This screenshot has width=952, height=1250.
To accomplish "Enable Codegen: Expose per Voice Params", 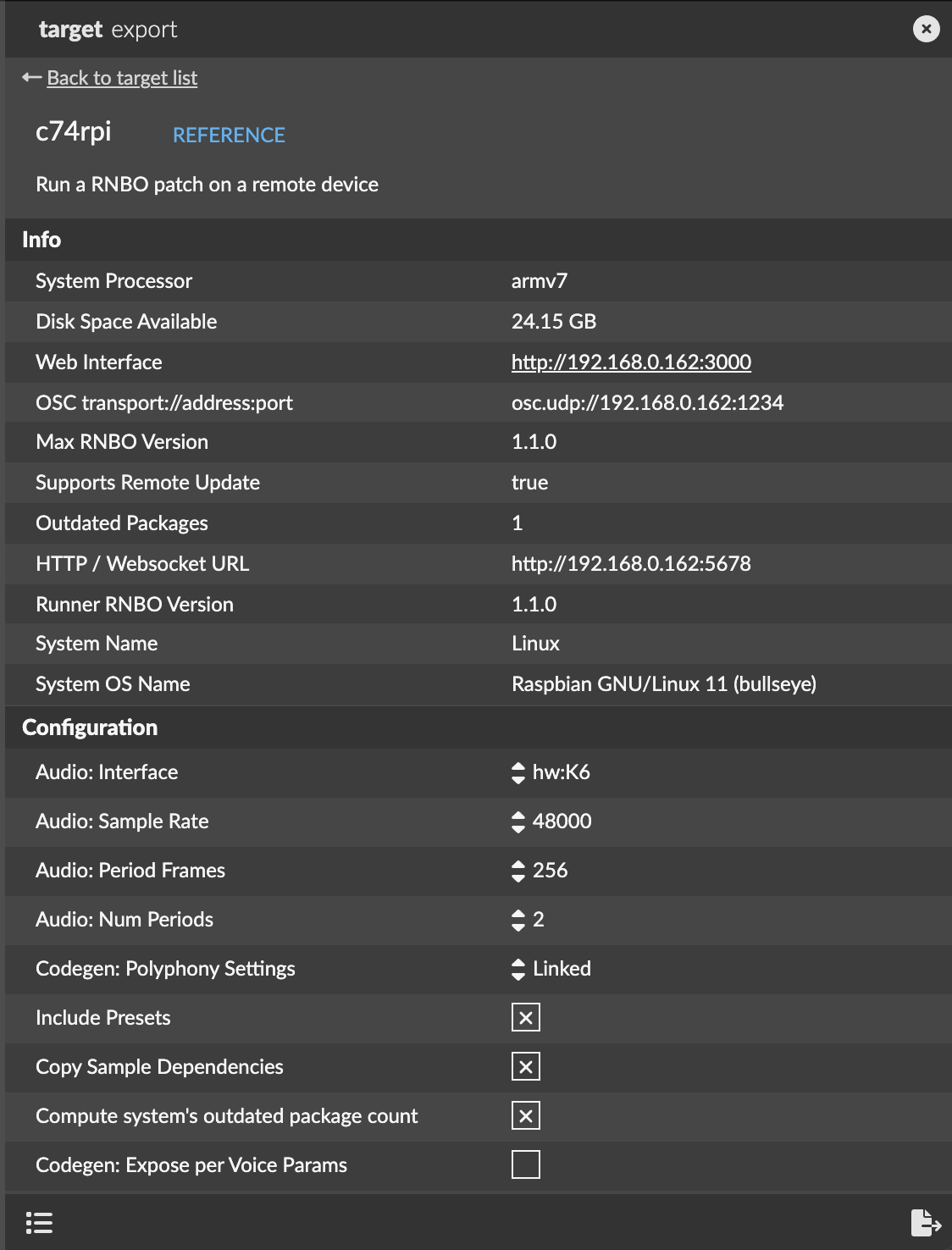I will pyautogui.click(x=525, y=1165).
